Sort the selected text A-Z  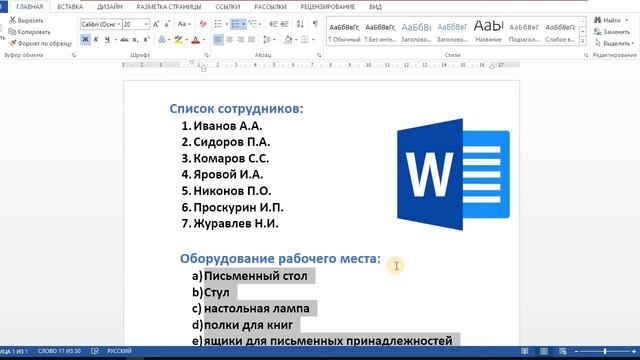(300, 24)
